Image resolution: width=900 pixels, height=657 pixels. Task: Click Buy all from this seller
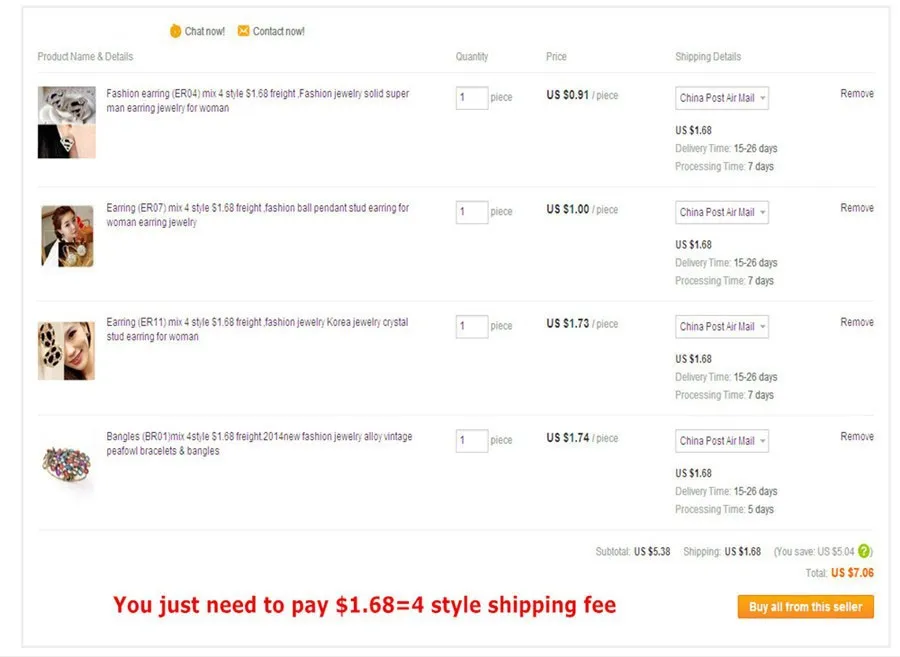coord(805,607)
